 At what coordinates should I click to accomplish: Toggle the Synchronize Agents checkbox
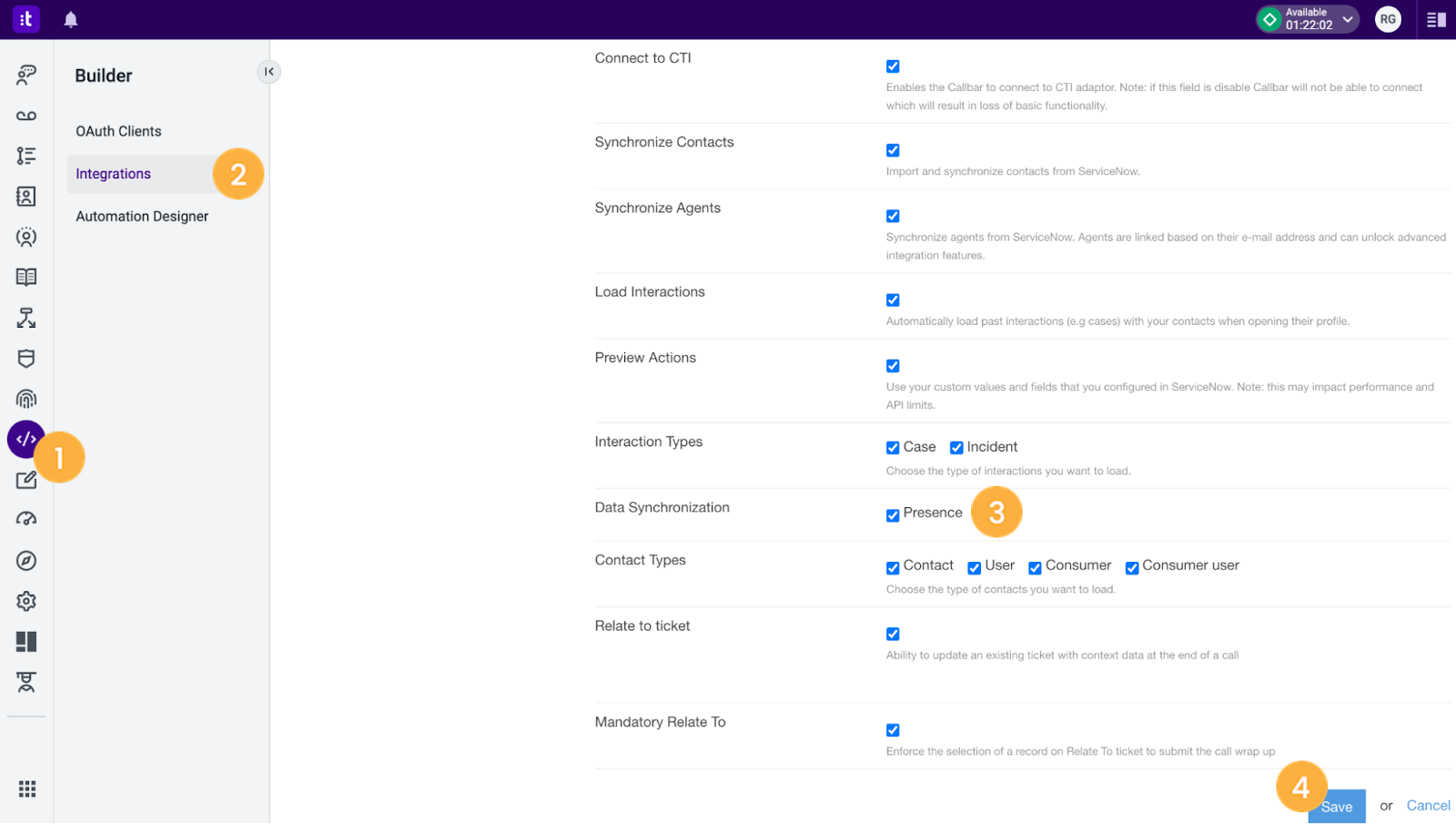[893, 216]
